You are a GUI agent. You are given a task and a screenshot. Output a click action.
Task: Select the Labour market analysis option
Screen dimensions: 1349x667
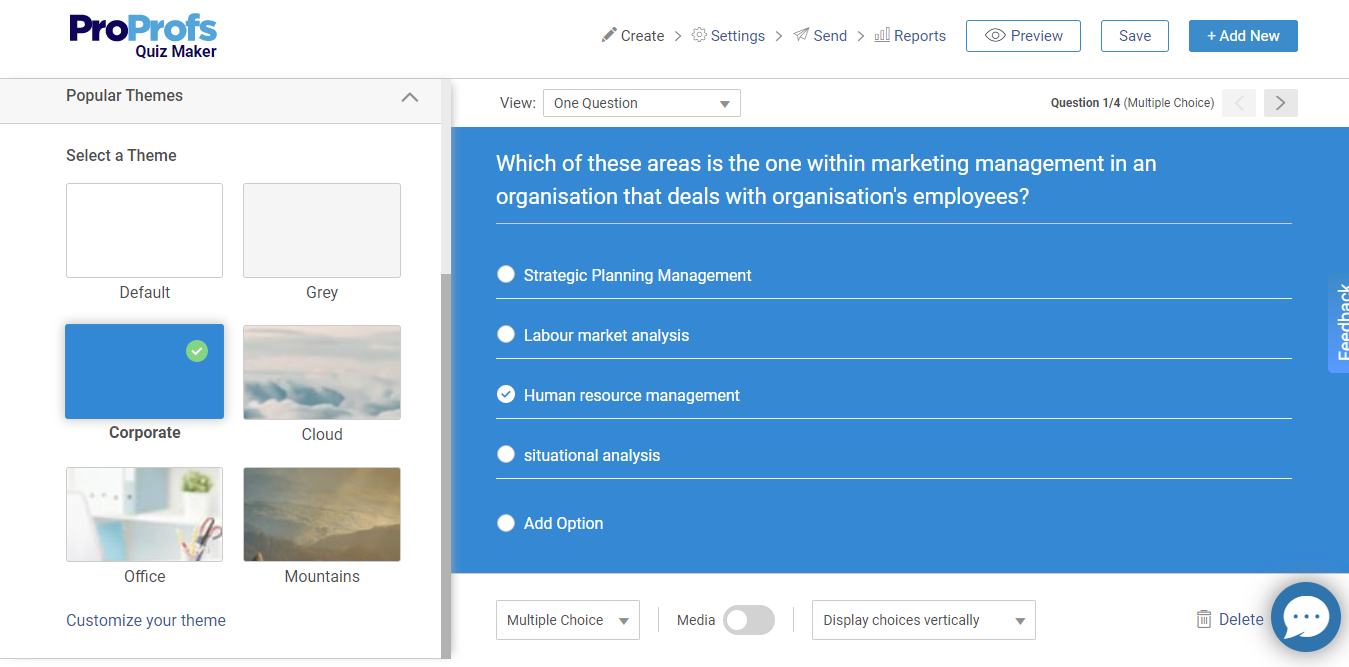click(506, 334)
